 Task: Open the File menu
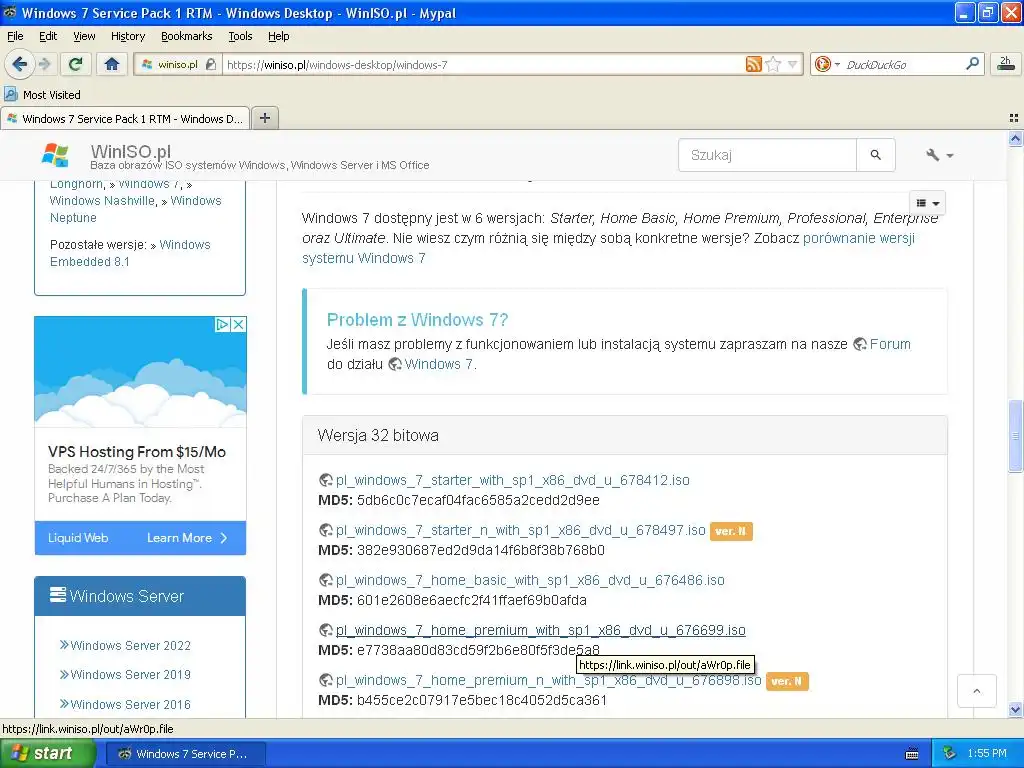pos(15,36)
